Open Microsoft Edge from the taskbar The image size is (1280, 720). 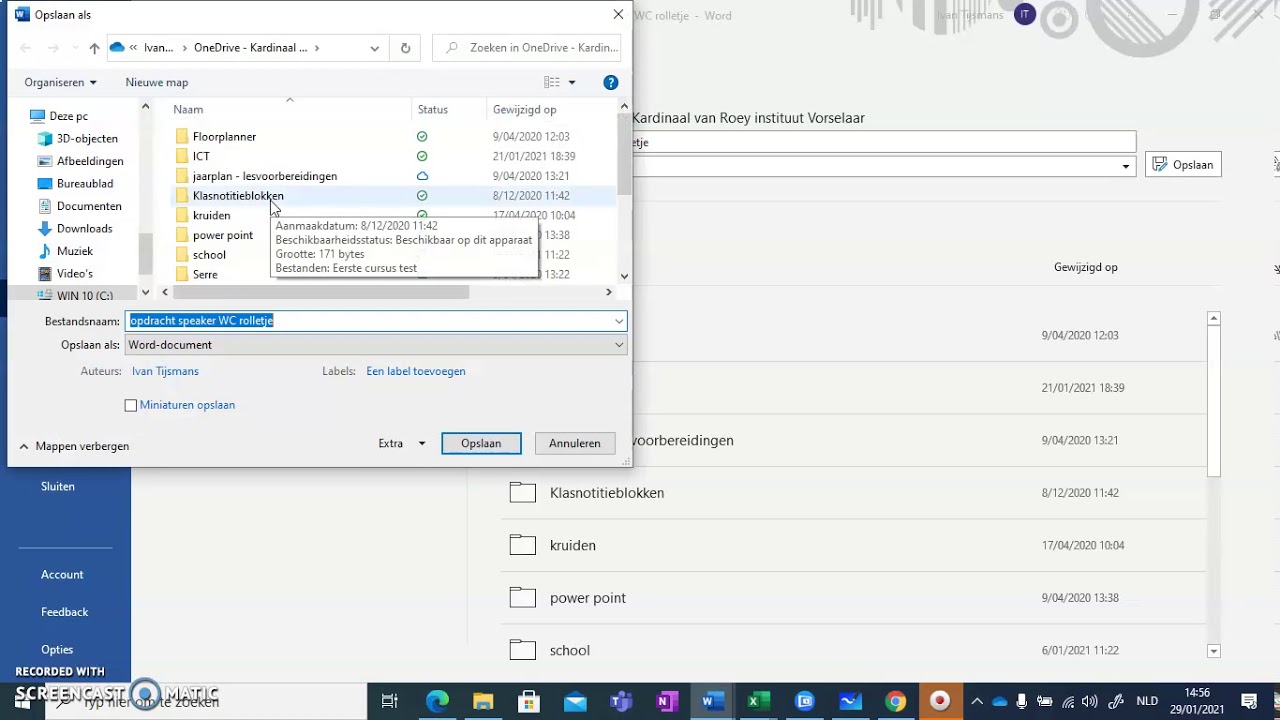pos(437,701)
